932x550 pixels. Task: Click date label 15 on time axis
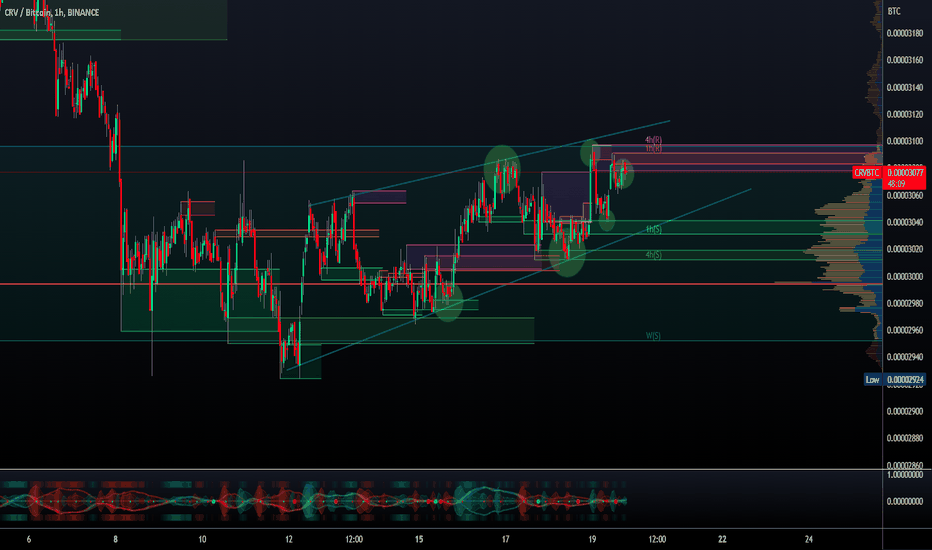pos(419,539)
